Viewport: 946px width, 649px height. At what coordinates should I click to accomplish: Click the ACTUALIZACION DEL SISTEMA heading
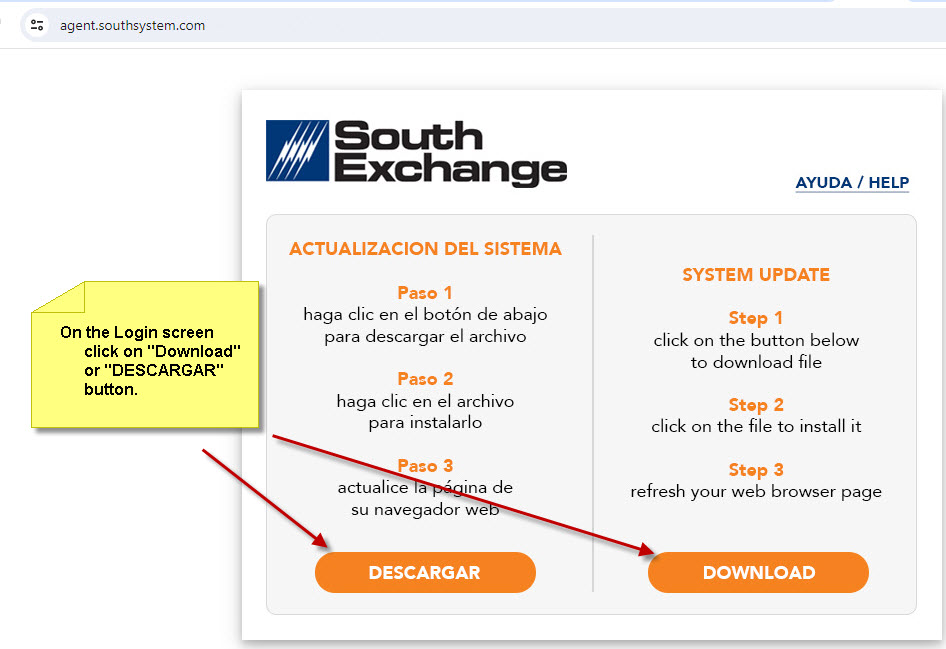(425, 249)
